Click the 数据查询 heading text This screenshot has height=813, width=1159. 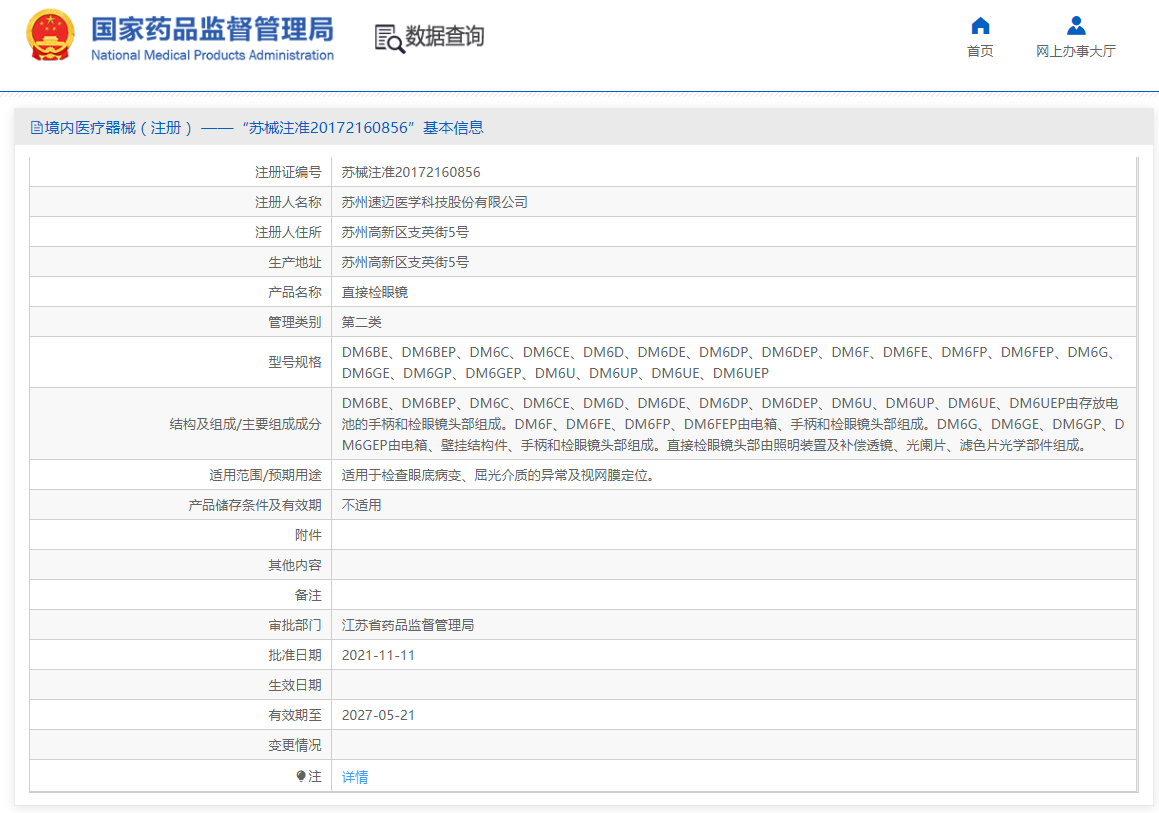point(445,37)
